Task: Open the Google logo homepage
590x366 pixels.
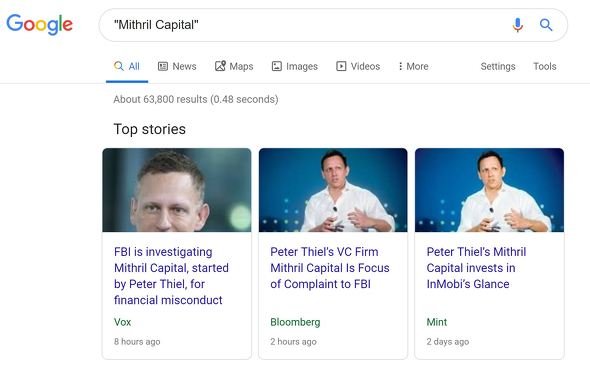Action: pyautogui.click(x=40, y=25)
